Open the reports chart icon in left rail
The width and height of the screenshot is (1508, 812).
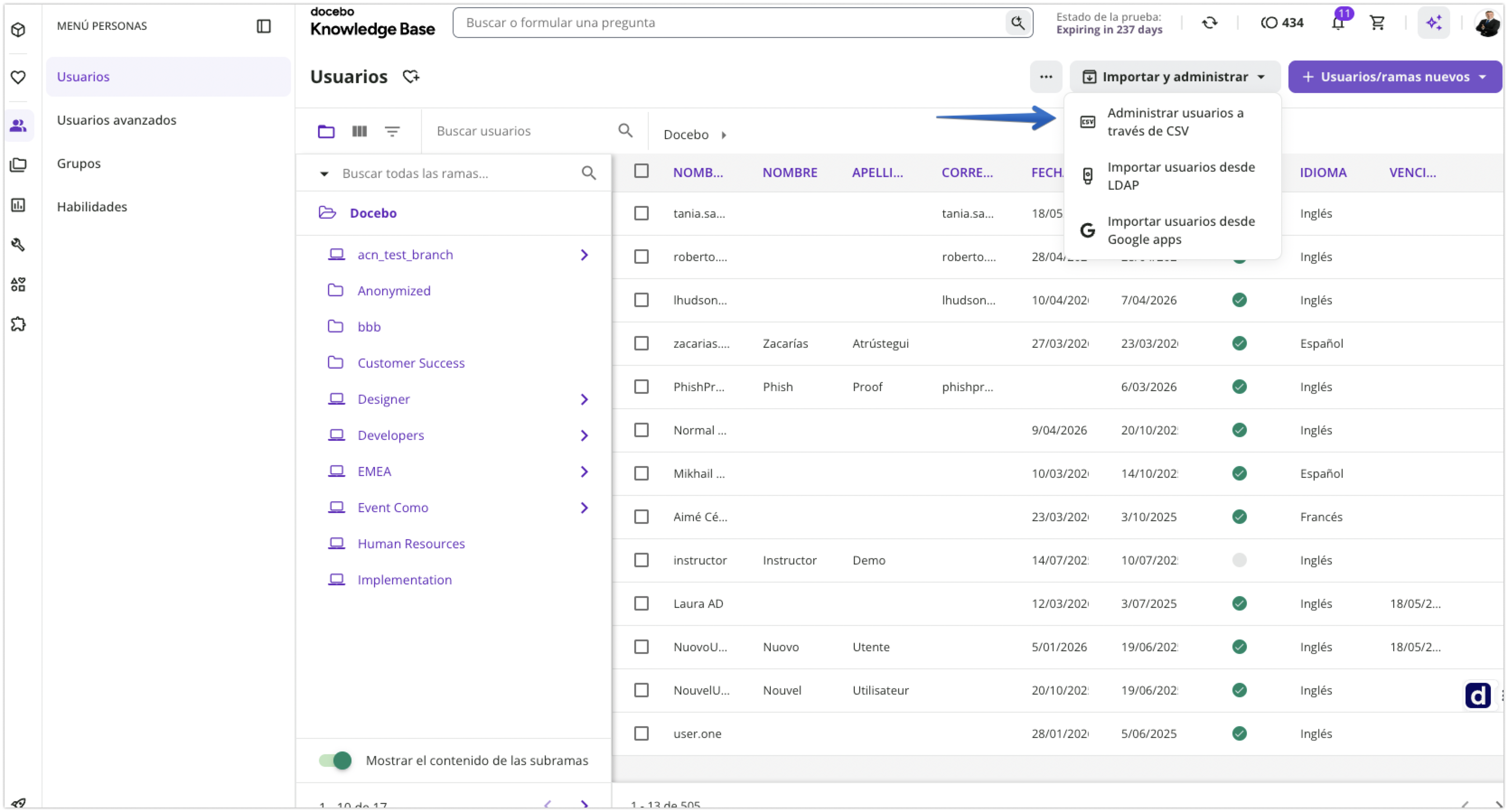[x=19, y=205]
